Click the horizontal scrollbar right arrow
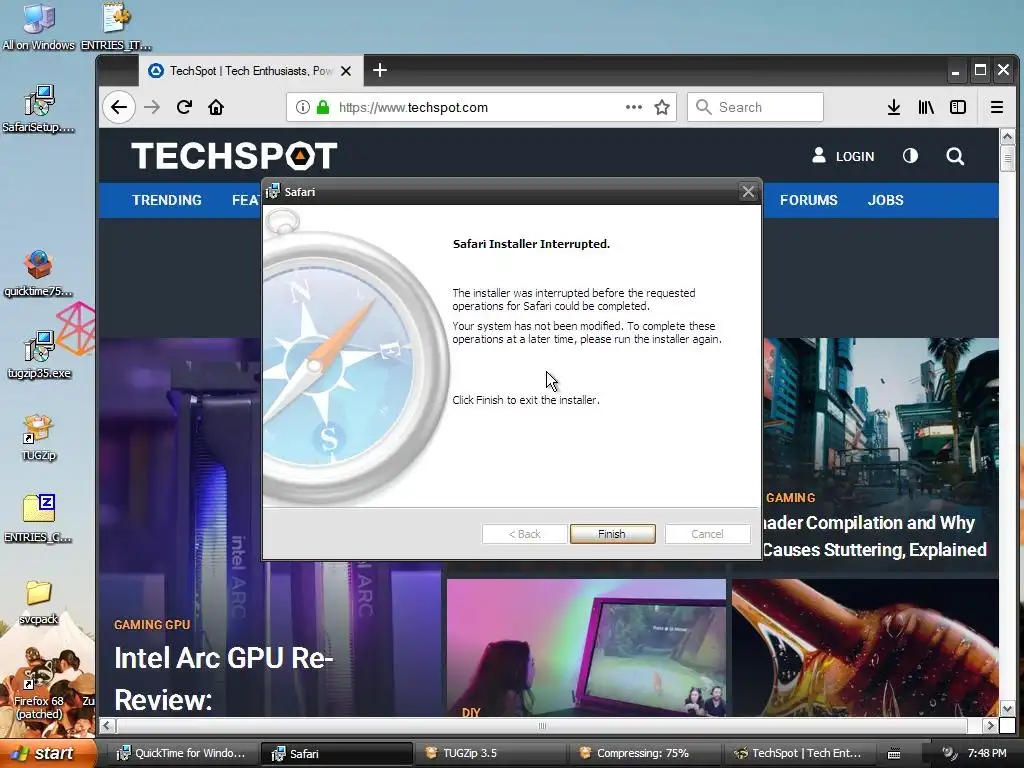Screen dimensions: 1024x768 tap(991, 725)
